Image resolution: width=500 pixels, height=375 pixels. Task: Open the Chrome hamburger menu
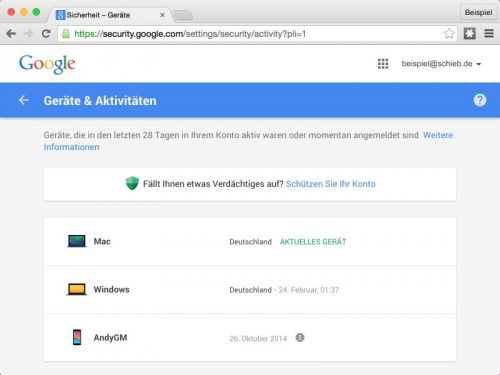pyautogui.click(x=489, y=33)
